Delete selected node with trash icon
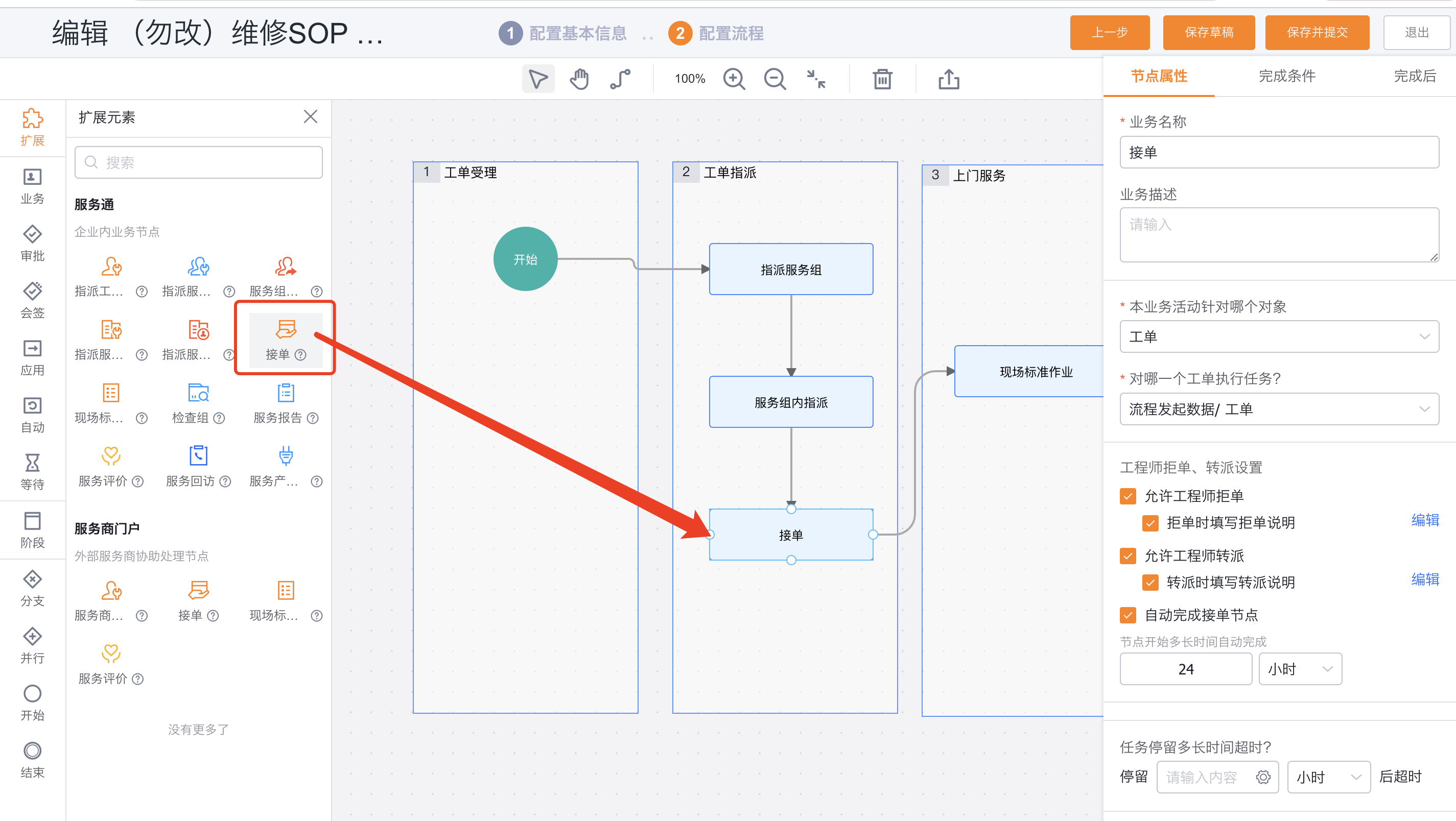Viewport: 1456px width, 821px height. pyautogui.click(x=882, y=79)
